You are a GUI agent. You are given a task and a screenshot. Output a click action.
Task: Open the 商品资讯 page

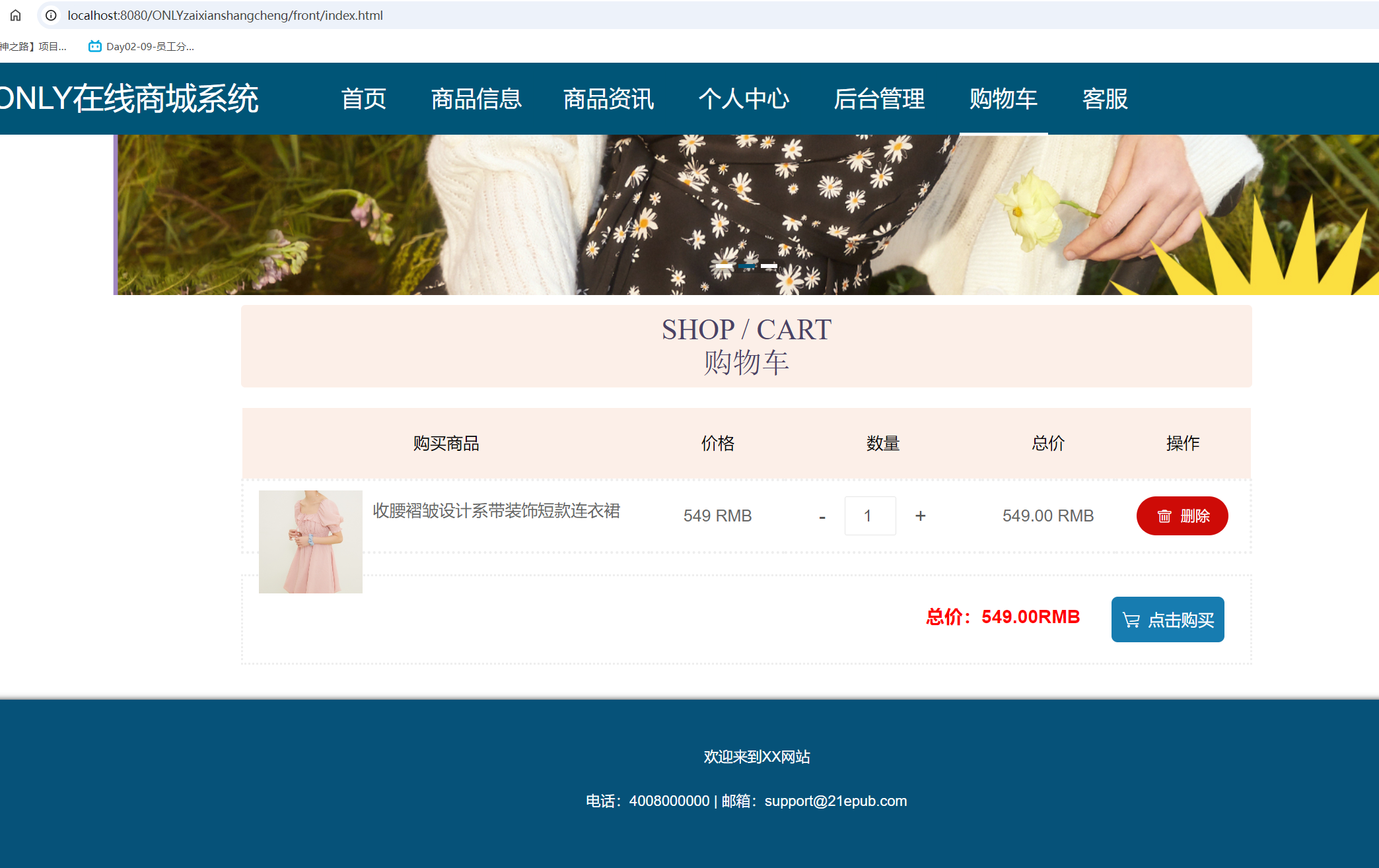pyautogui.click(x=608, y=99)
